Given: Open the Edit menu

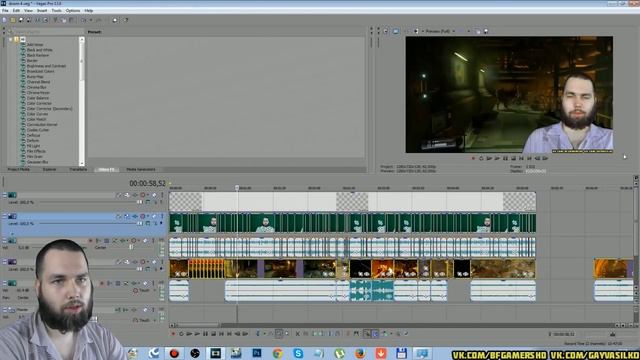Looking at the screenshot, I should coord(16,11).
